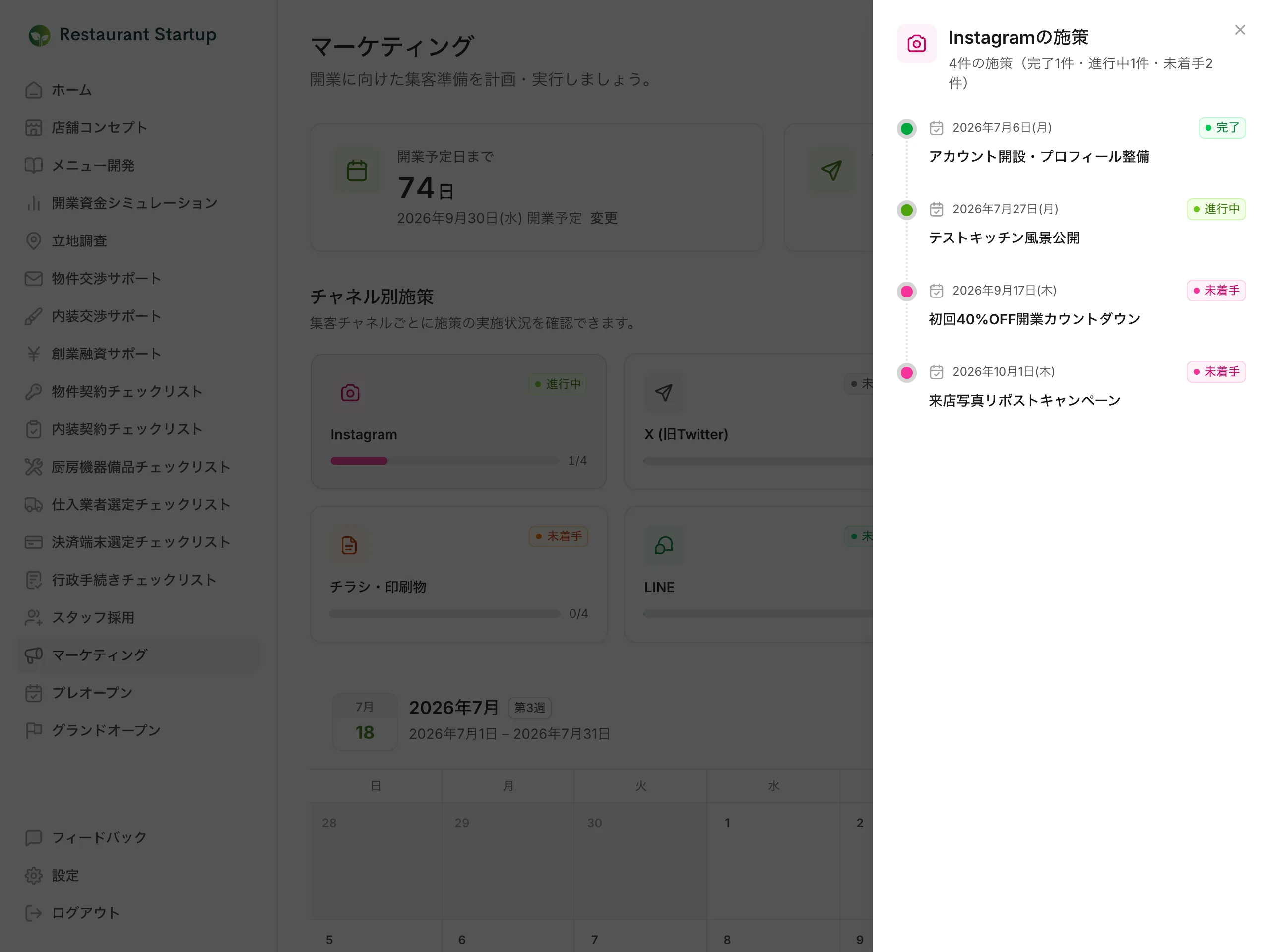Viewport: 1270px width, 952px height.
Task: Click the paper plane icon on X card
Action: coord(664,393)
